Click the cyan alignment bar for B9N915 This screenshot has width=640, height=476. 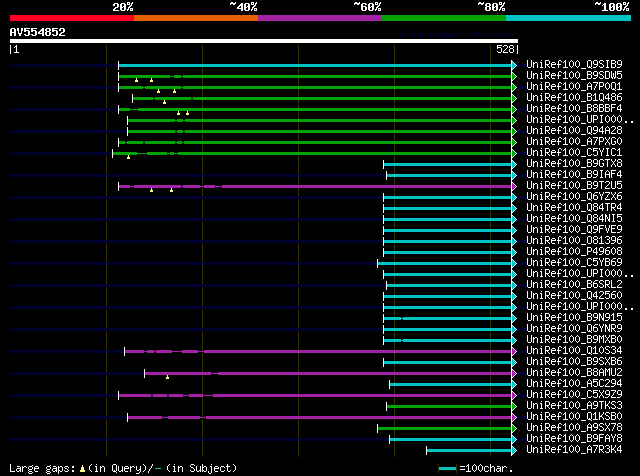(447, 318)
